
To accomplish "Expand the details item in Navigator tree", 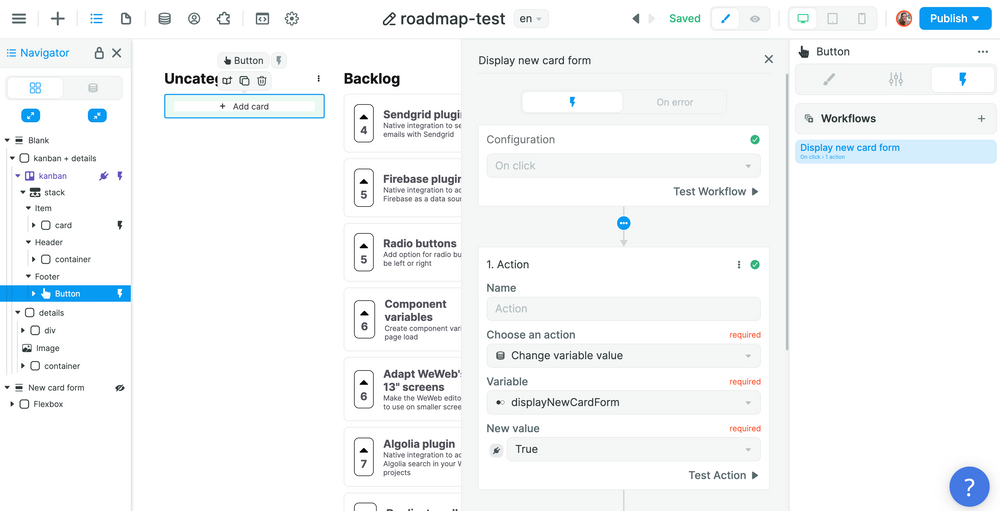I will 15,313.
